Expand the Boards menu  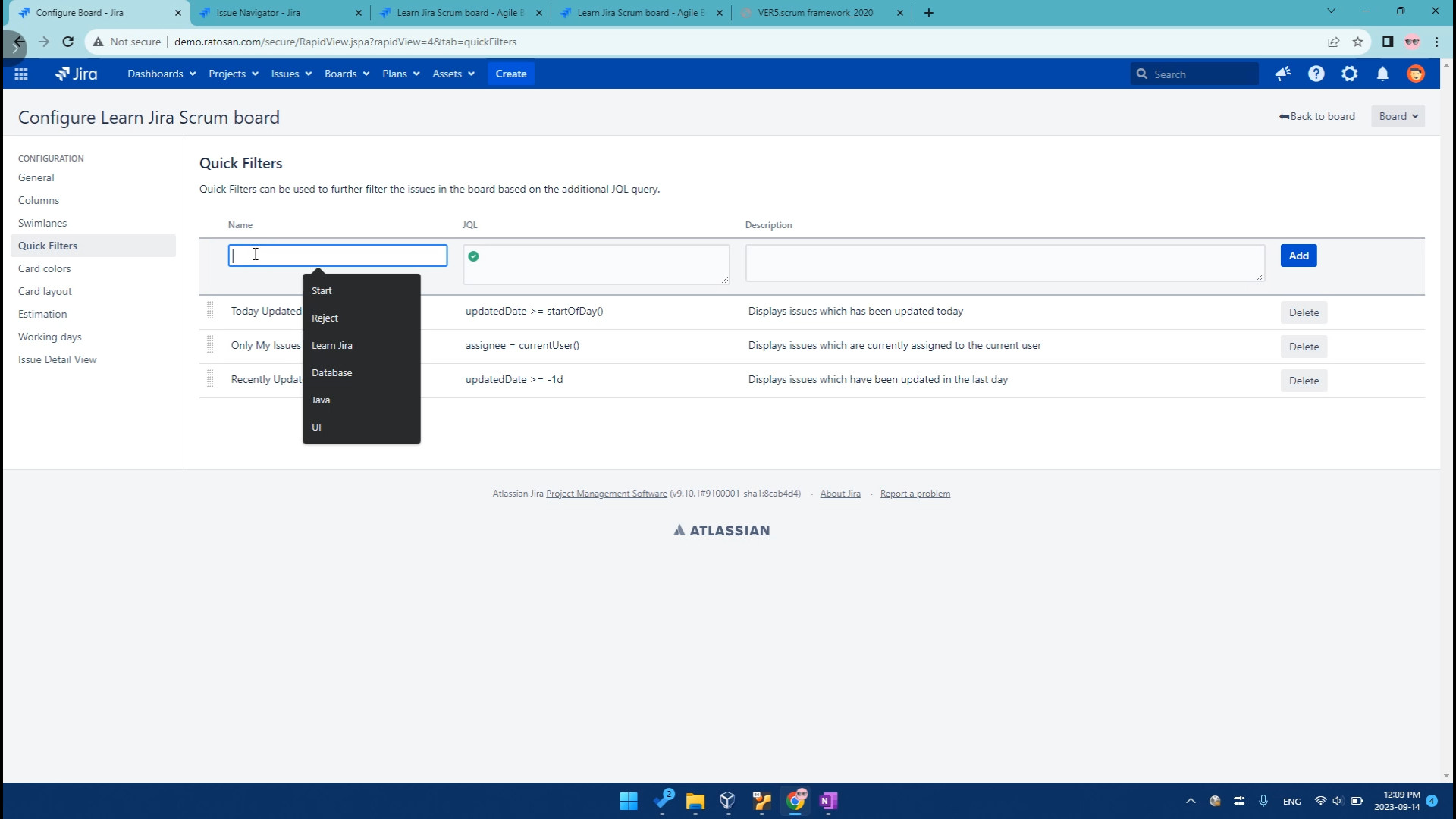click(347, 74)
